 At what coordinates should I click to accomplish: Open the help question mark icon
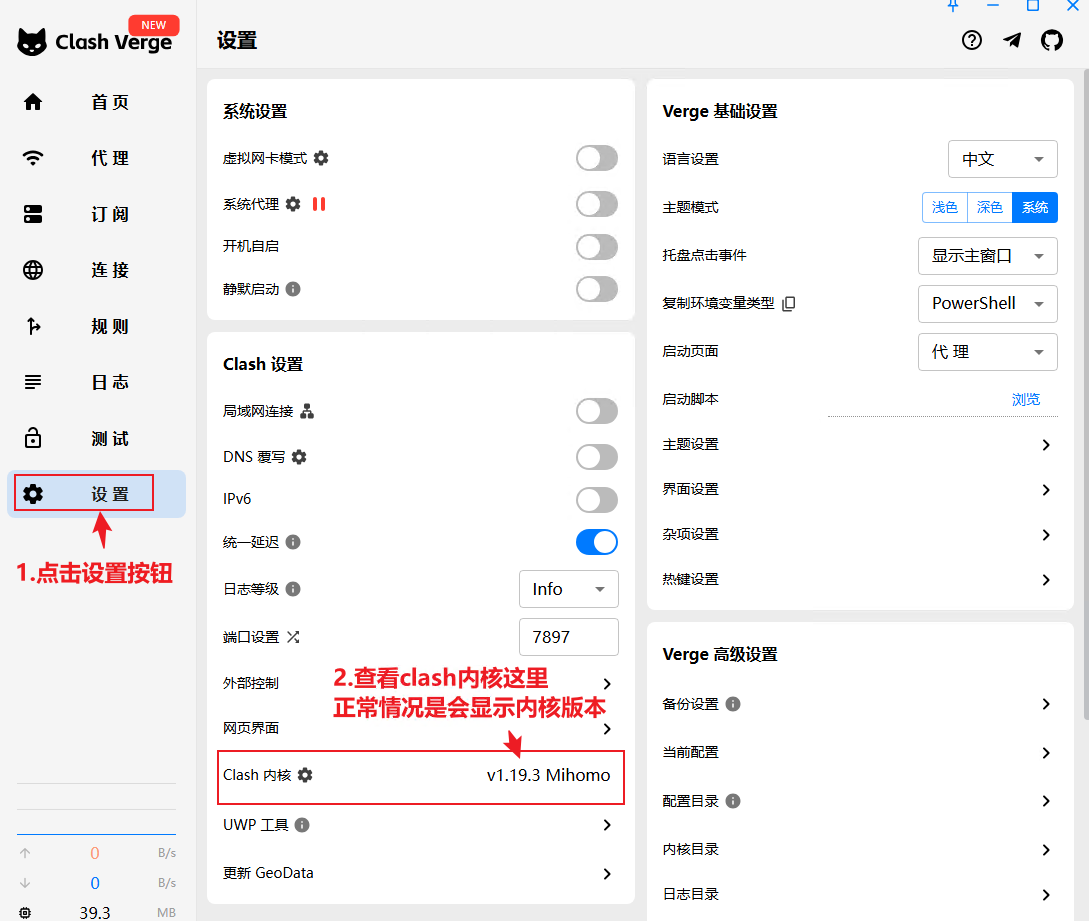click(x=971, y=40)
